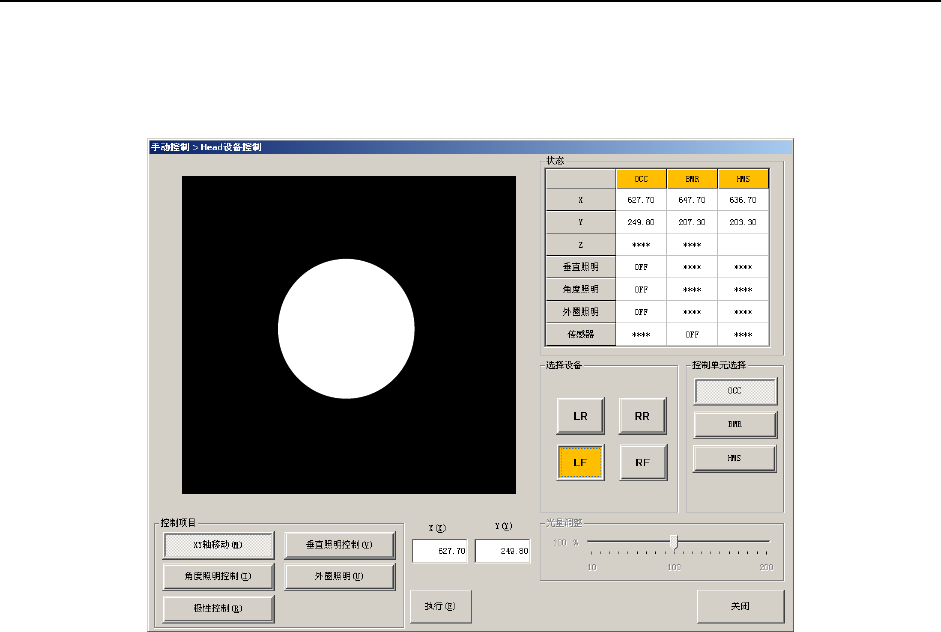Click the highlighted LF device button

coord(580,462)
